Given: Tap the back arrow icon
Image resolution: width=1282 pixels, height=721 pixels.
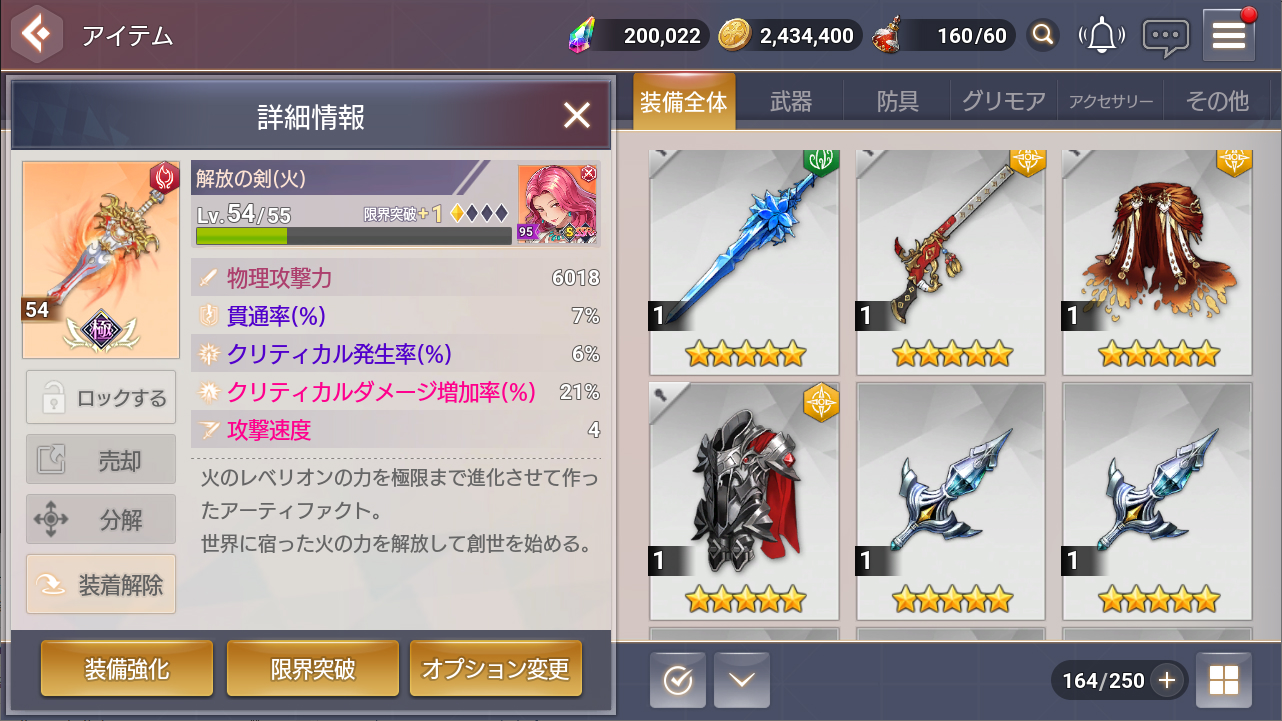Looking at the screenshot, I should pos(36,36).
